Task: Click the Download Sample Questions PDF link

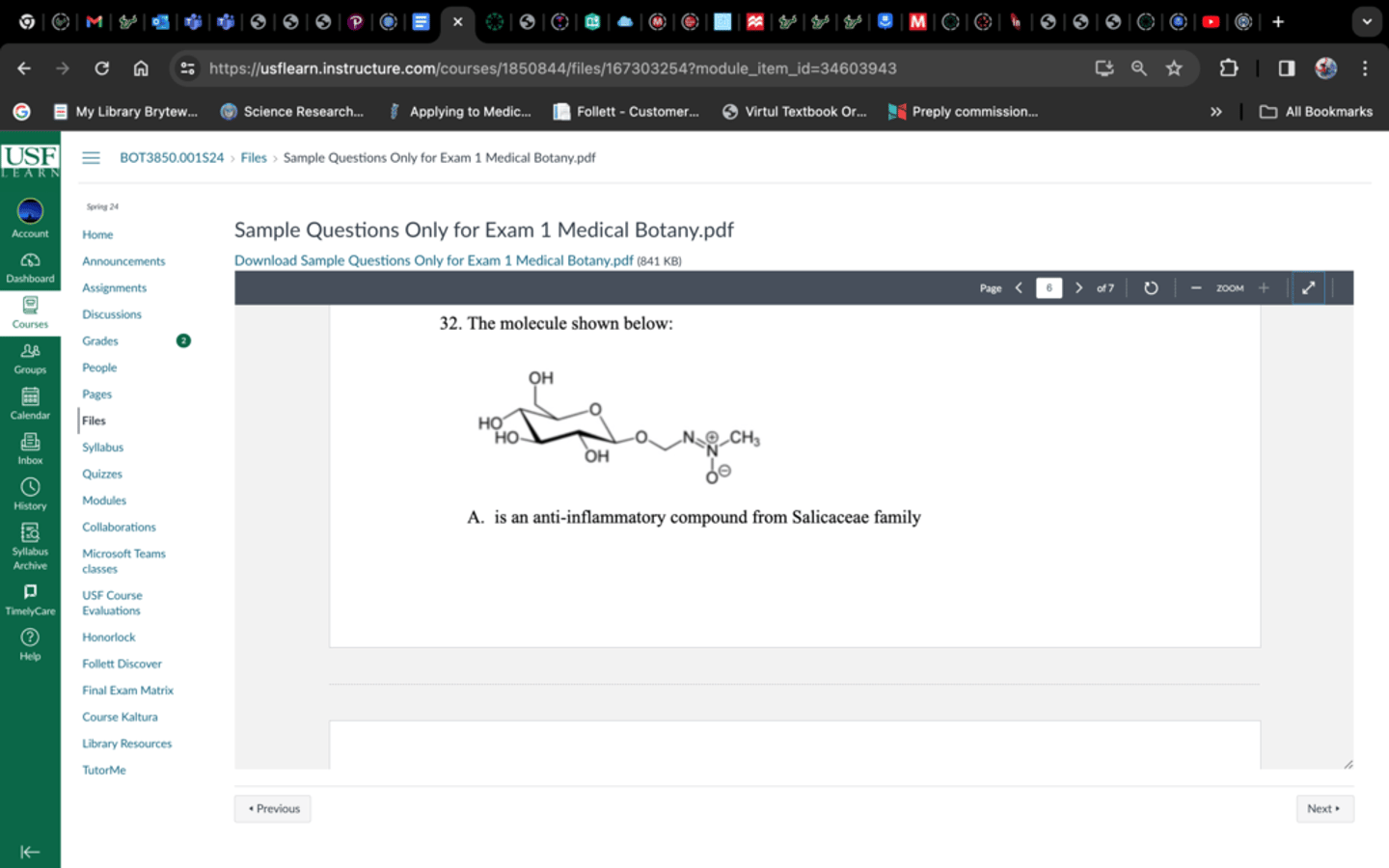Action: click(433, 260)
